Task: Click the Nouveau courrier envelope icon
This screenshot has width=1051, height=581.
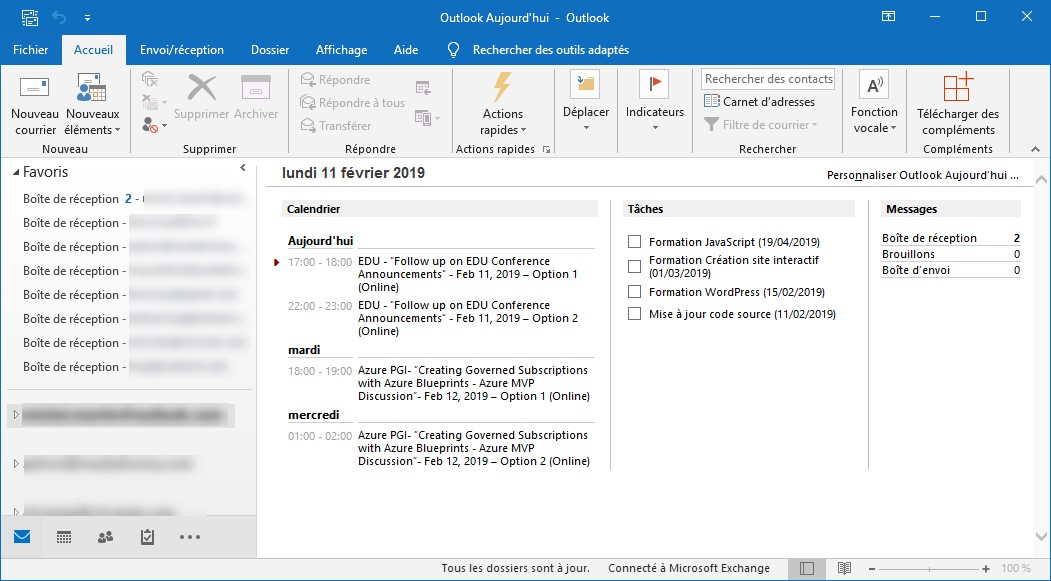Action: [35, 88]
